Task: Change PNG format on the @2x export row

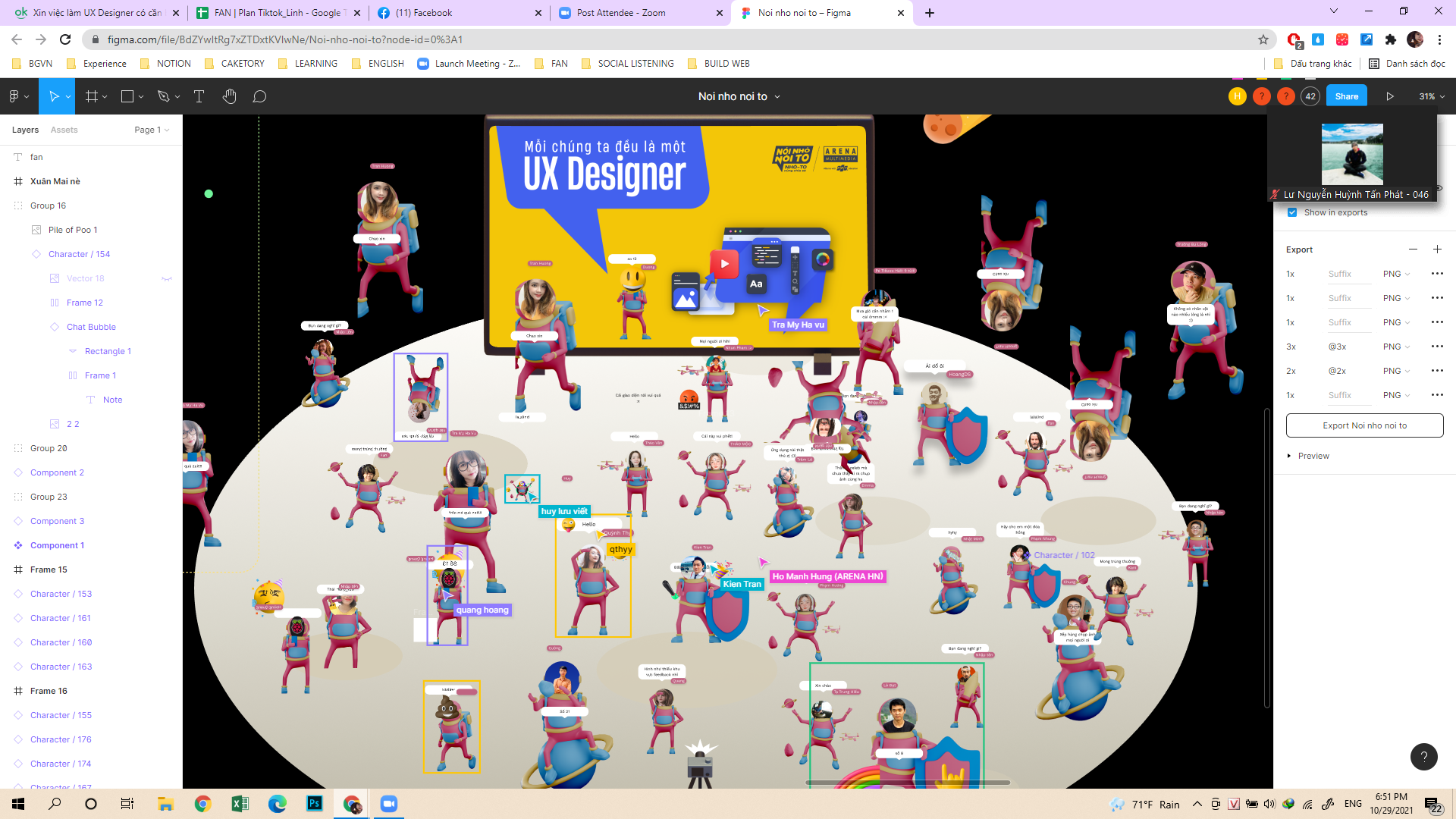Action: click(x=1396, y=371)
